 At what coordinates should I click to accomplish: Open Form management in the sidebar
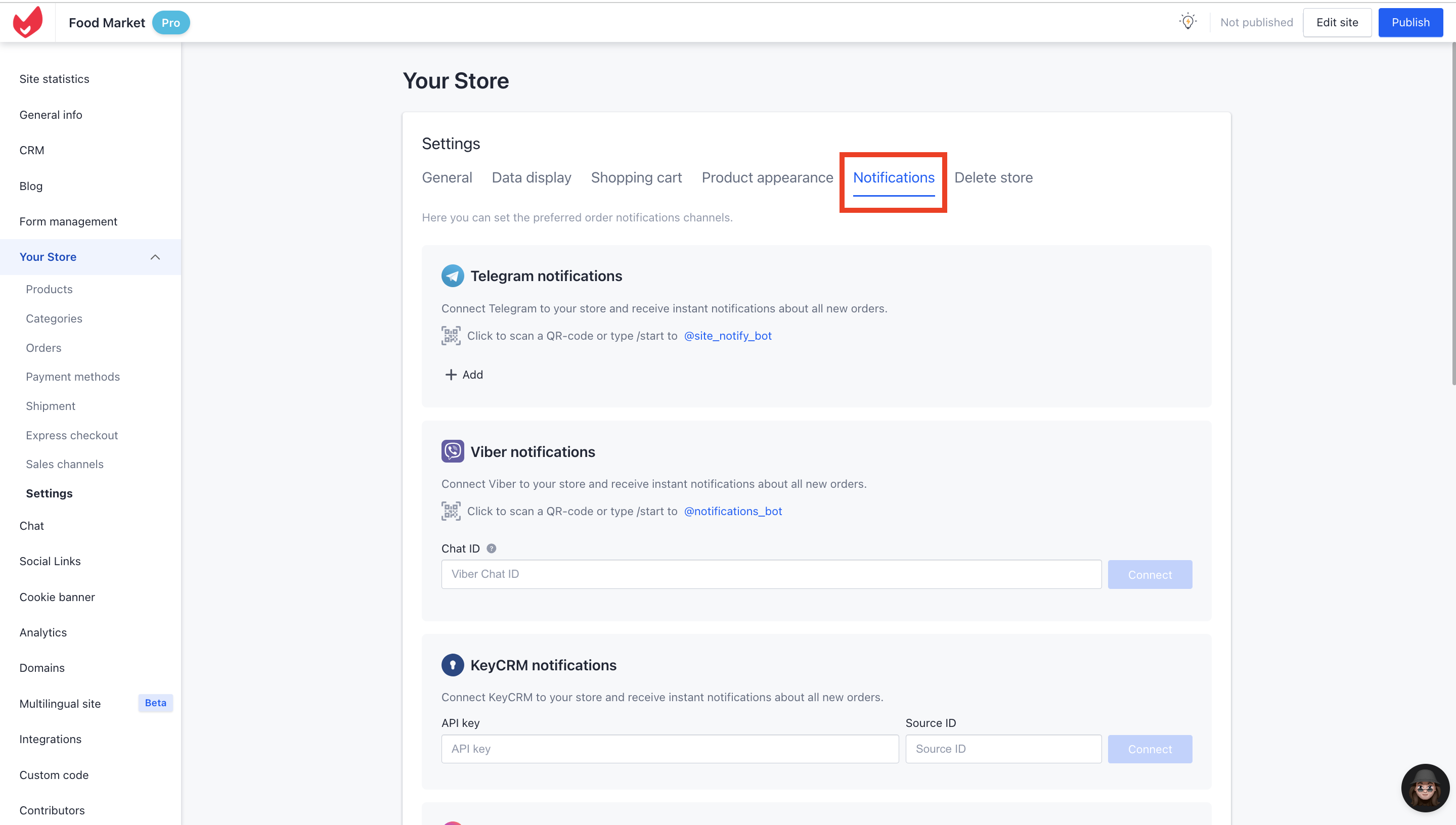coord(68,221)
